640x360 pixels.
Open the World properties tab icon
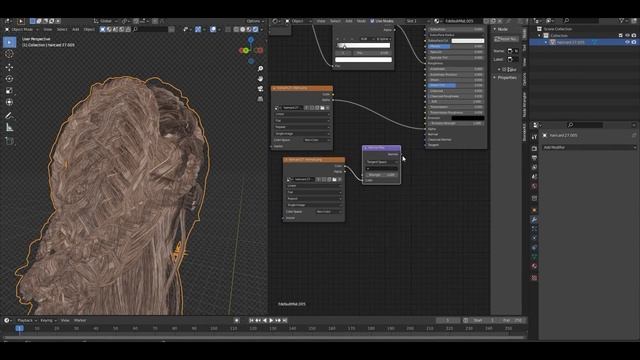click(534, 187)
